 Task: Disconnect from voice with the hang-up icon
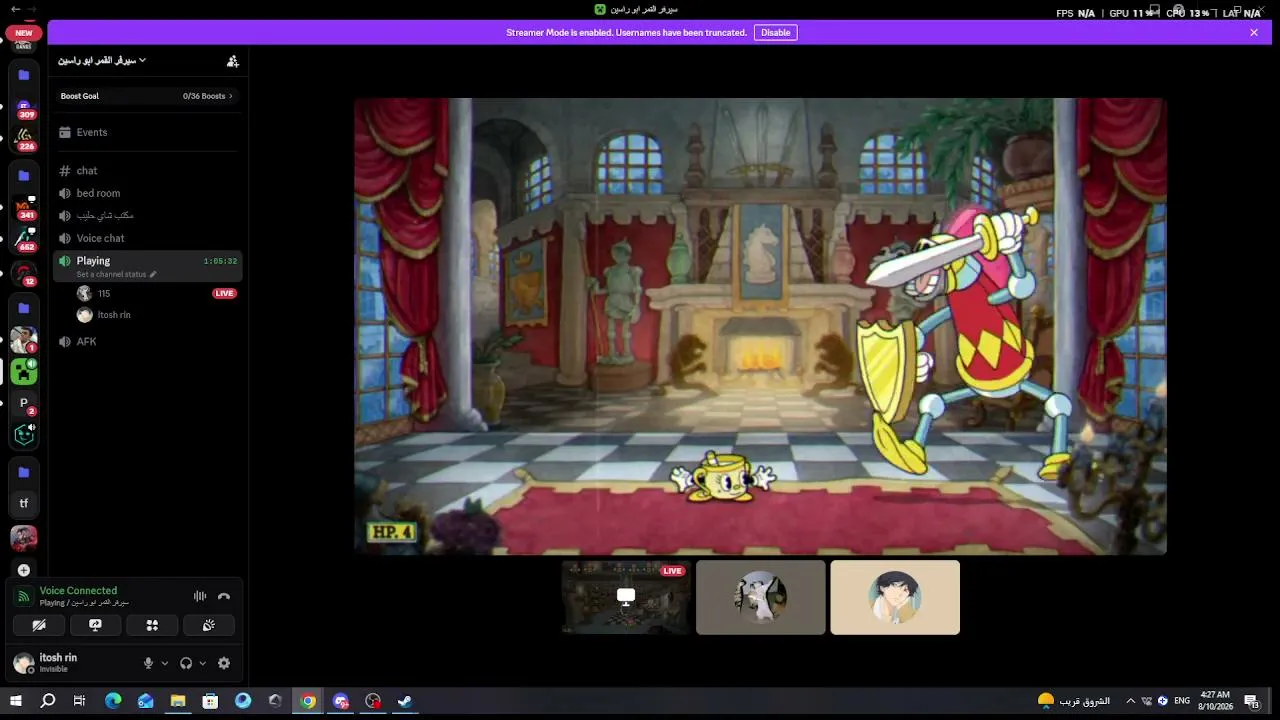coord(224,596)
